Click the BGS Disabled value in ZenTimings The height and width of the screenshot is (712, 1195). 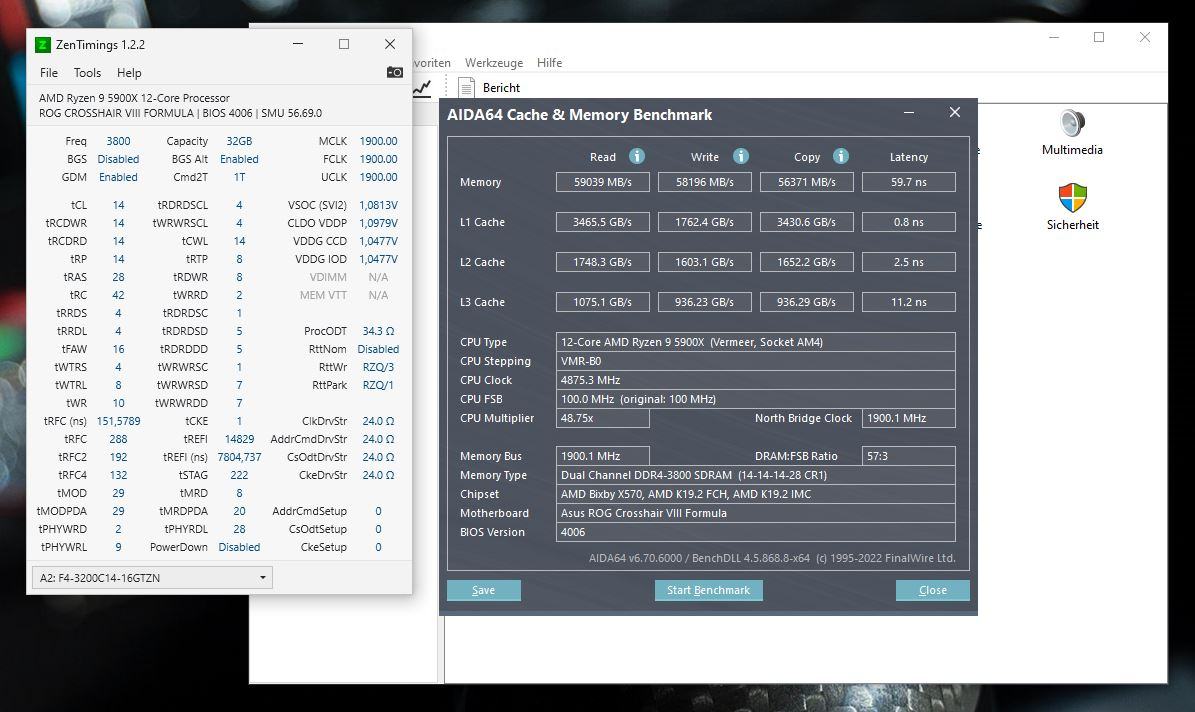(x=118, y=159)
